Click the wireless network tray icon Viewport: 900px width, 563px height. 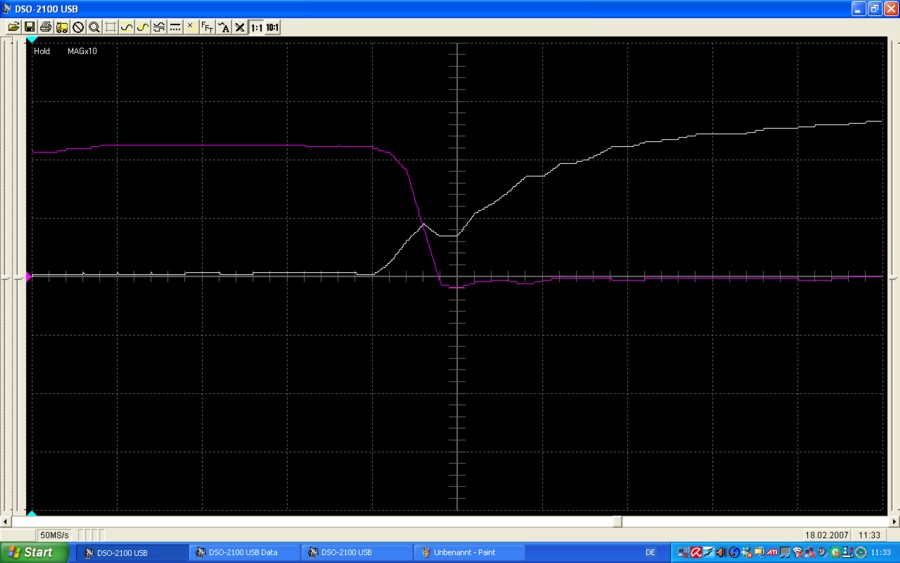pyautogui.click(x=797, y=553)
